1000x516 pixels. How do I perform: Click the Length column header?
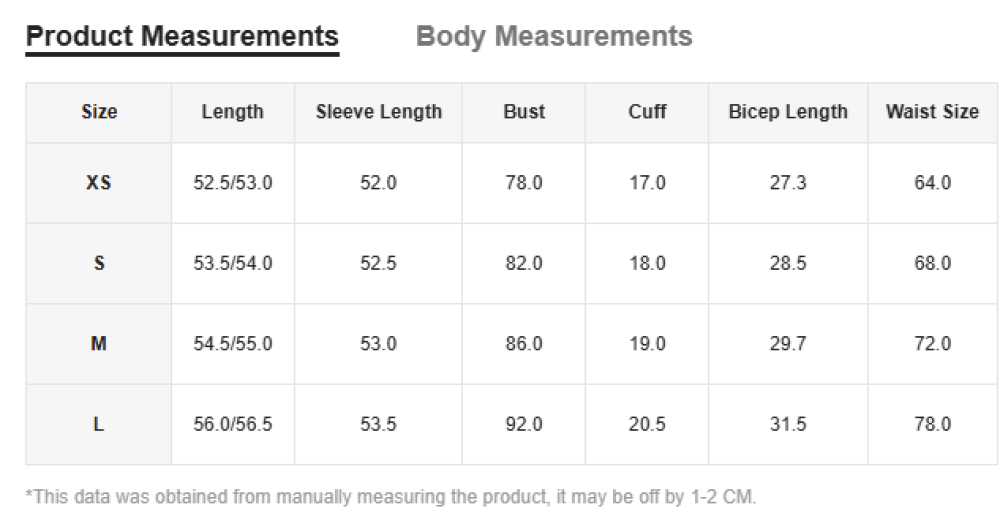[232, 112]
